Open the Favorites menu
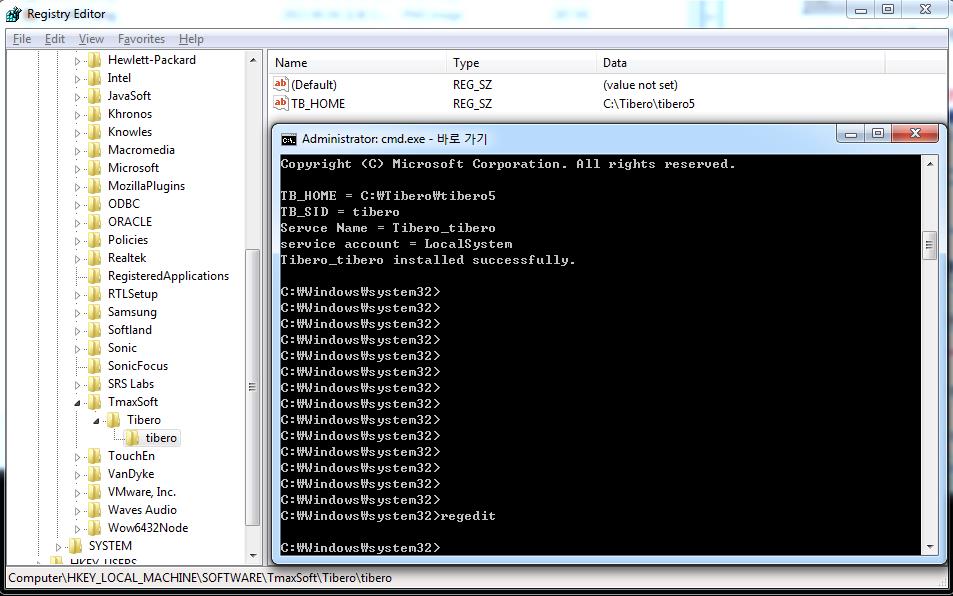This screenshot has height=596, width=953. 141,39
